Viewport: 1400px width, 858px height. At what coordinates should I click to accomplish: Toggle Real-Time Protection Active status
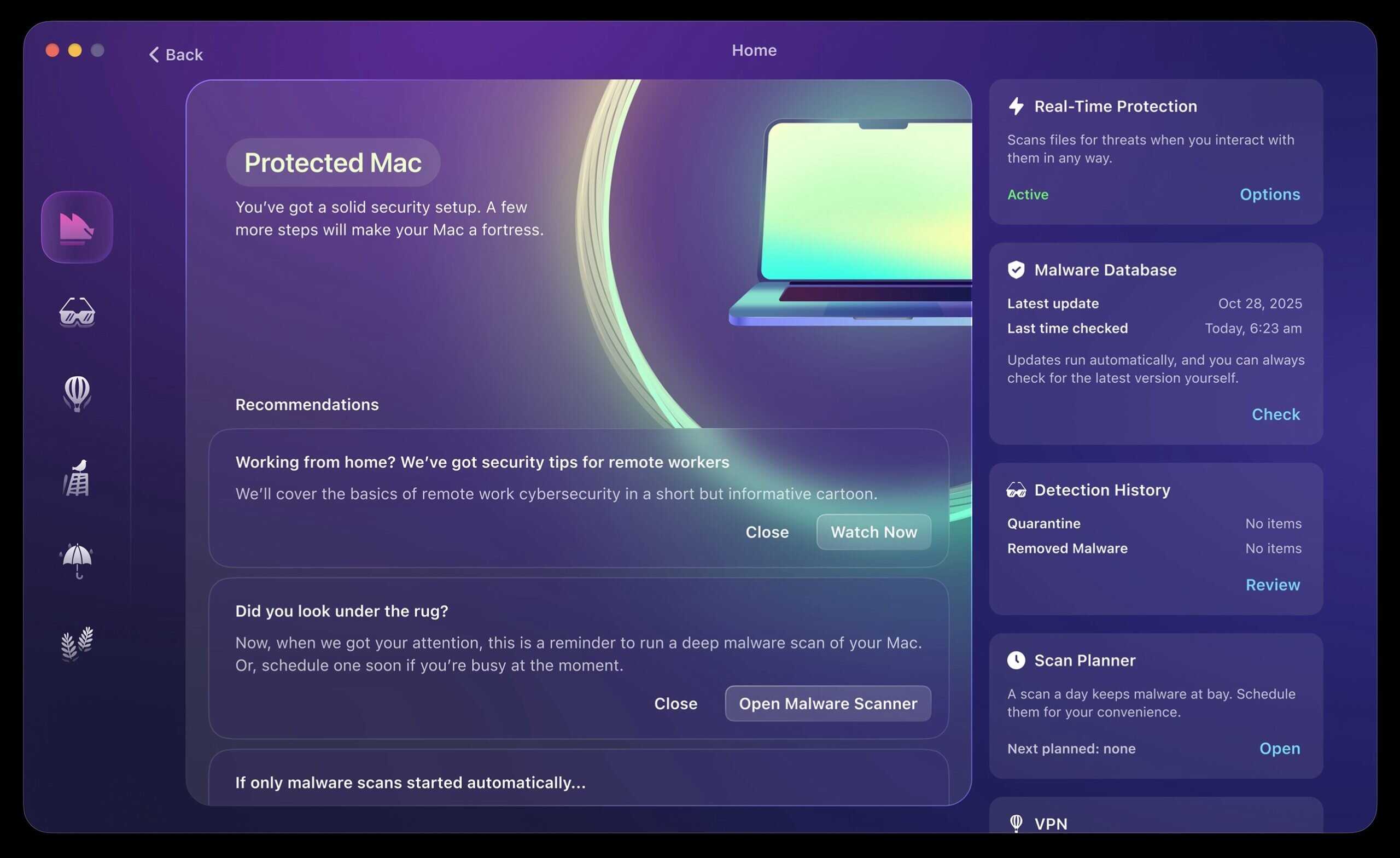pos(1028,194)
